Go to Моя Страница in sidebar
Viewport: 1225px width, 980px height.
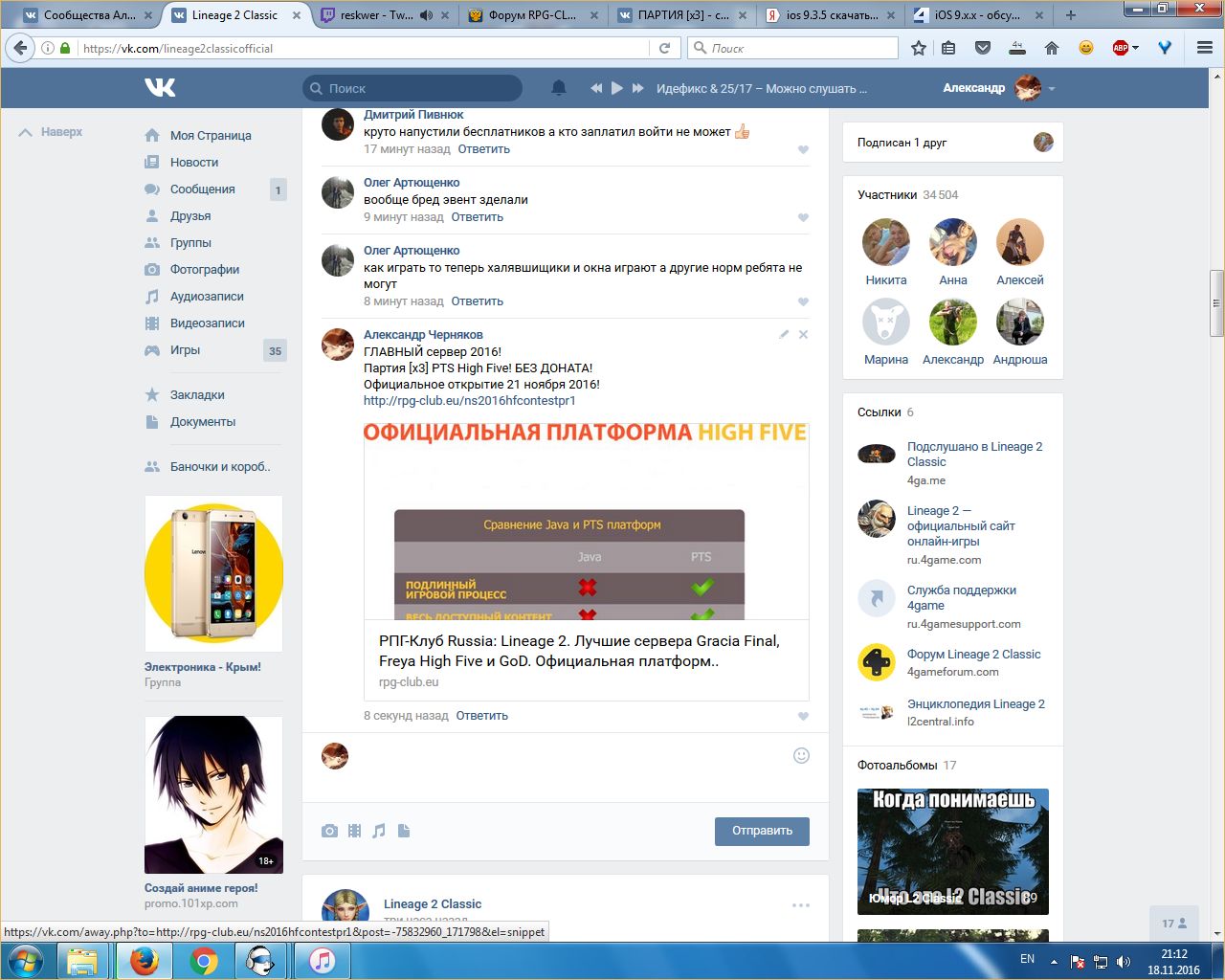[211, 135]
